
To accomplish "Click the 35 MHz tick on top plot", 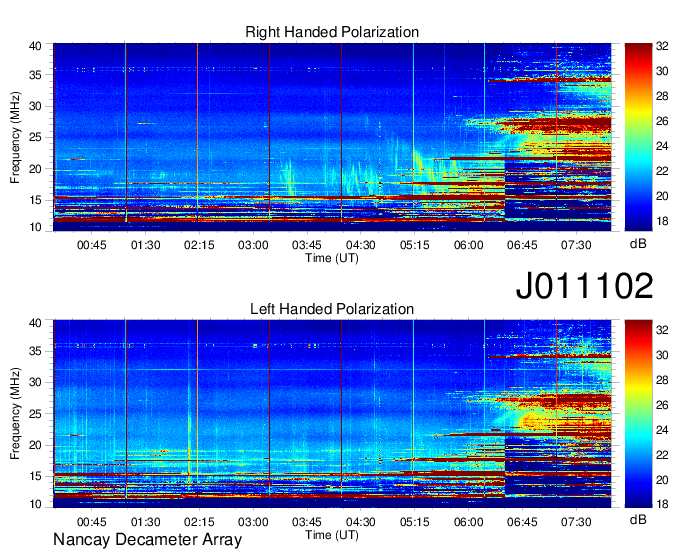I will click(x=35, y=75).
